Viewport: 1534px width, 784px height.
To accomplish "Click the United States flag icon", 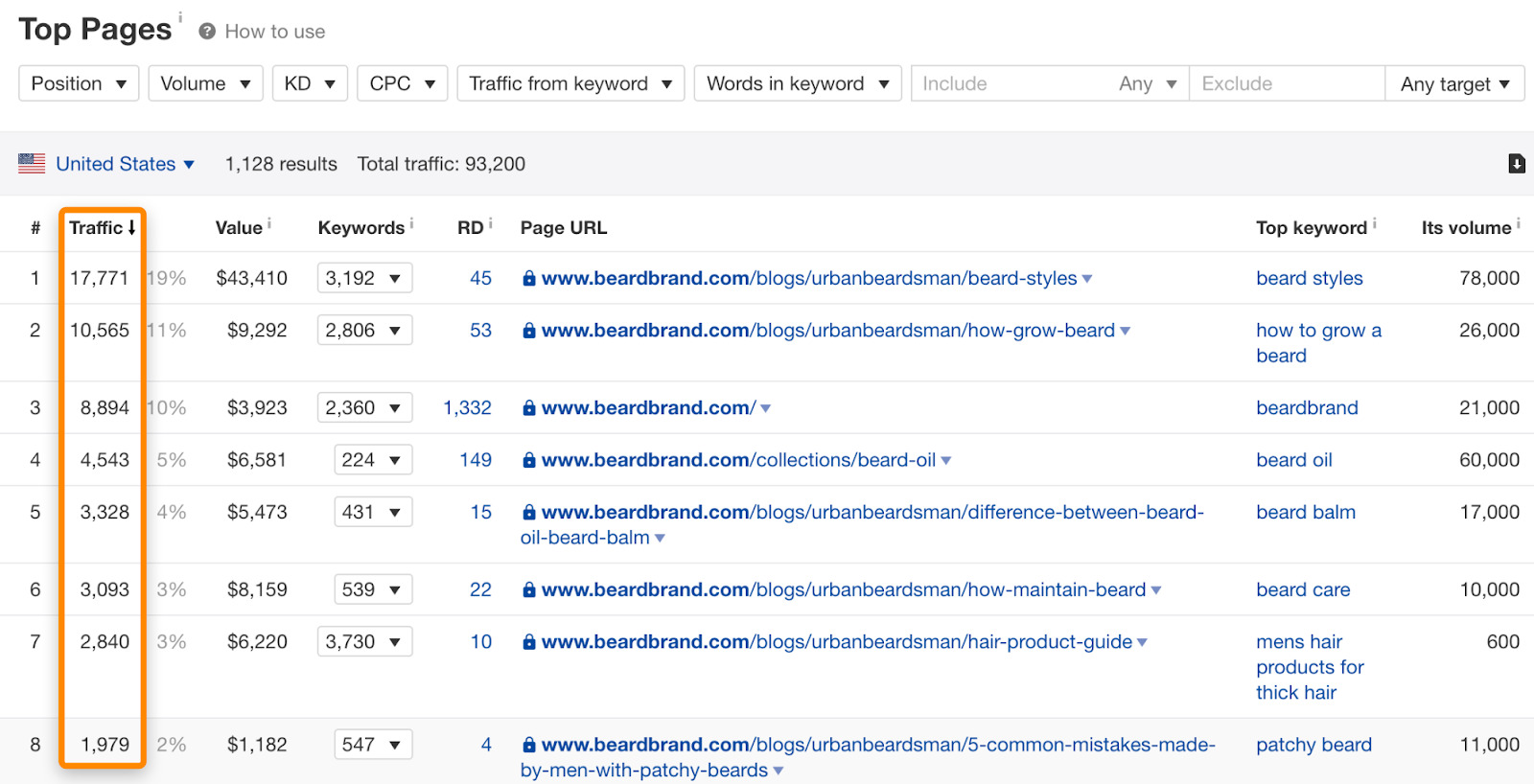I will [x=32, y=163].
